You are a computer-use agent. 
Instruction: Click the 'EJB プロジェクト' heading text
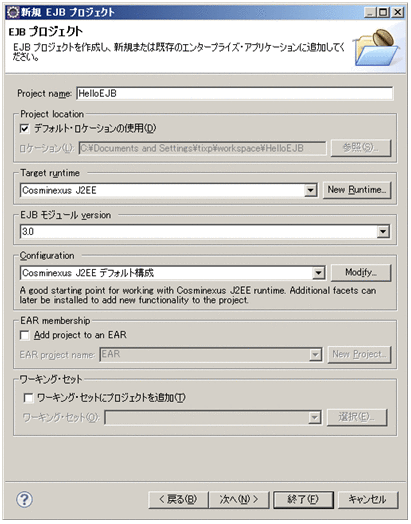(x=45, y=32)
